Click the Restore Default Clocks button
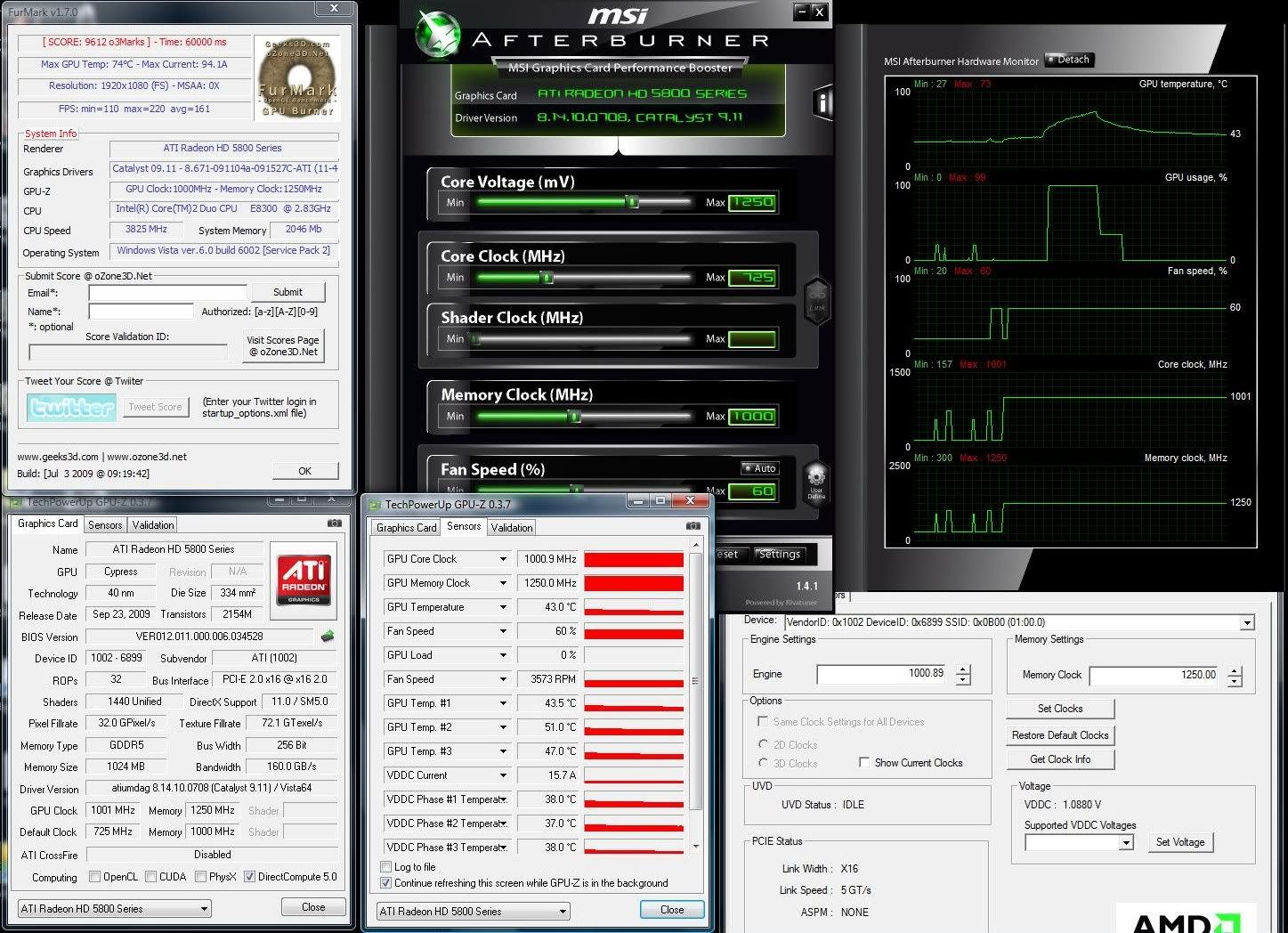 [1059, 734]
